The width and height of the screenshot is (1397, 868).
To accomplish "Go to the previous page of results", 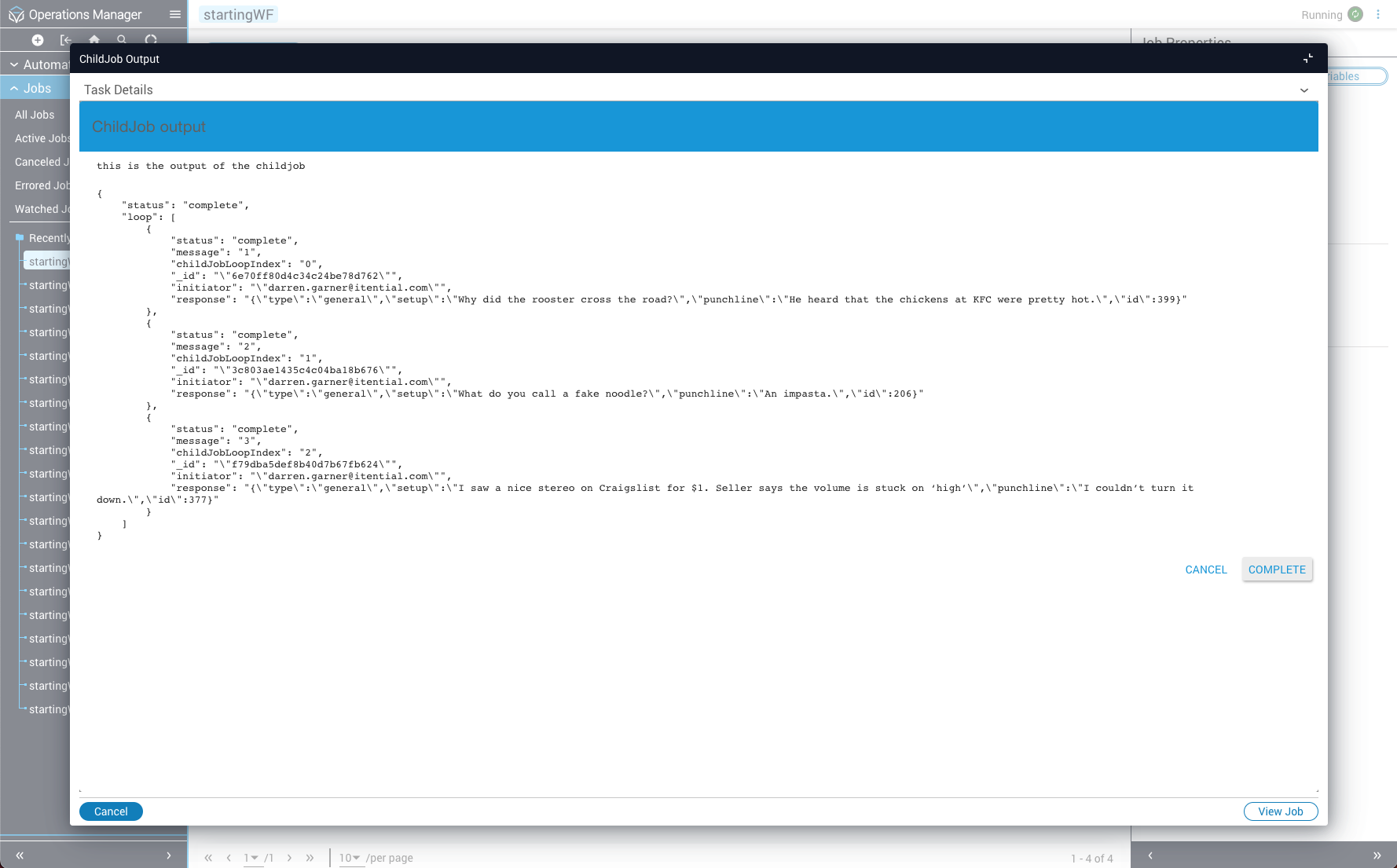I will pos(229,858).
